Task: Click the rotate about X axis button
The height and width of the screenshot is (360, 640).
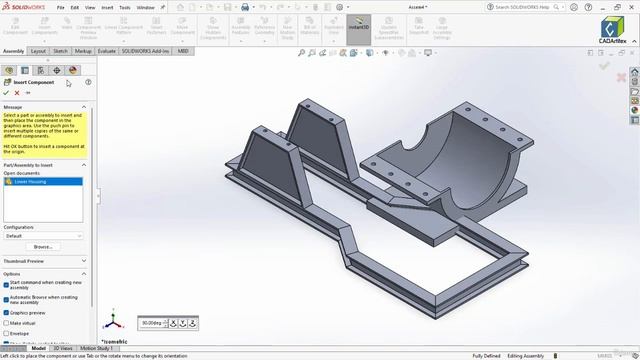Action: click(173, 323)
